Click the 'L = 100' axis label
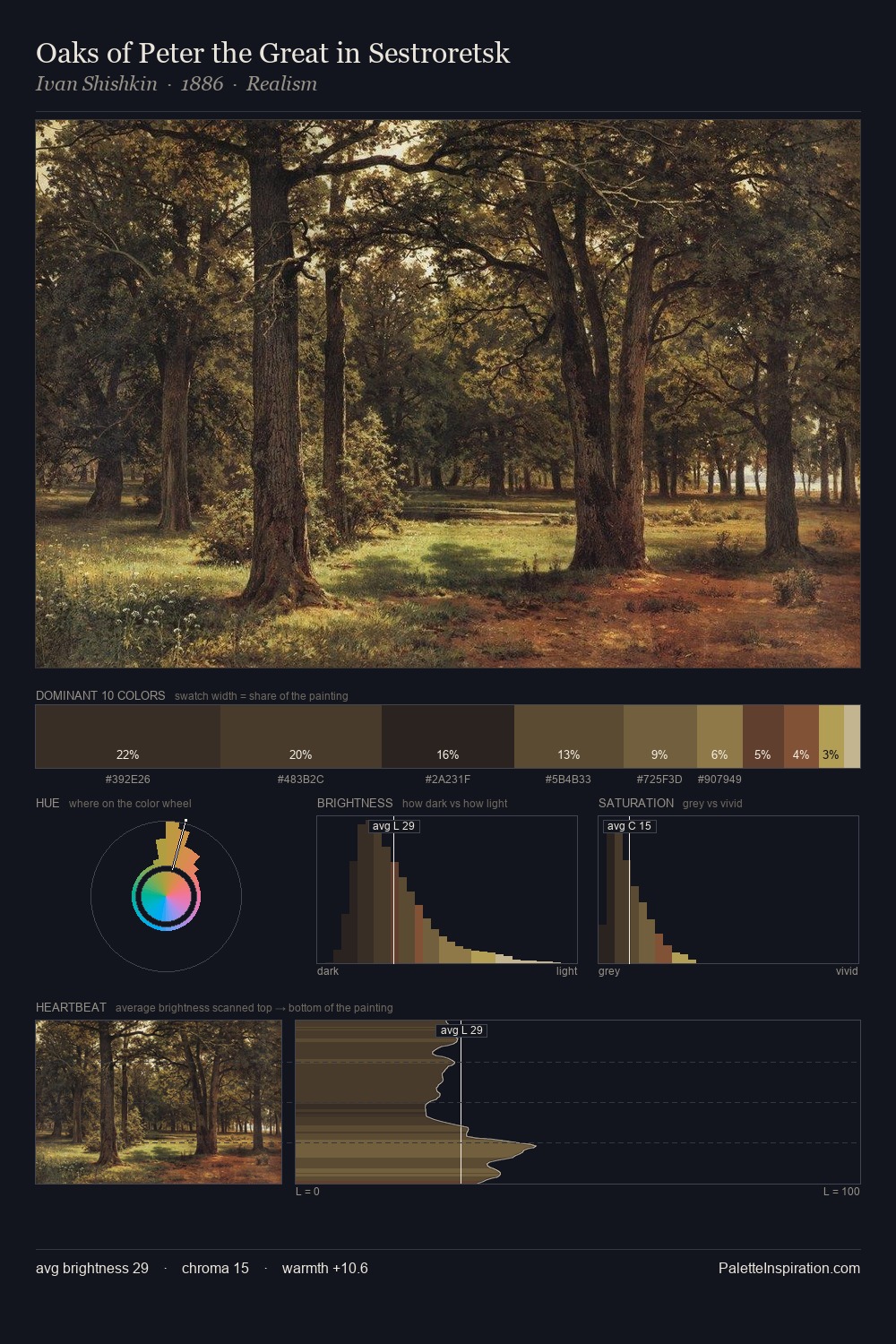 tap(841, 1192)
